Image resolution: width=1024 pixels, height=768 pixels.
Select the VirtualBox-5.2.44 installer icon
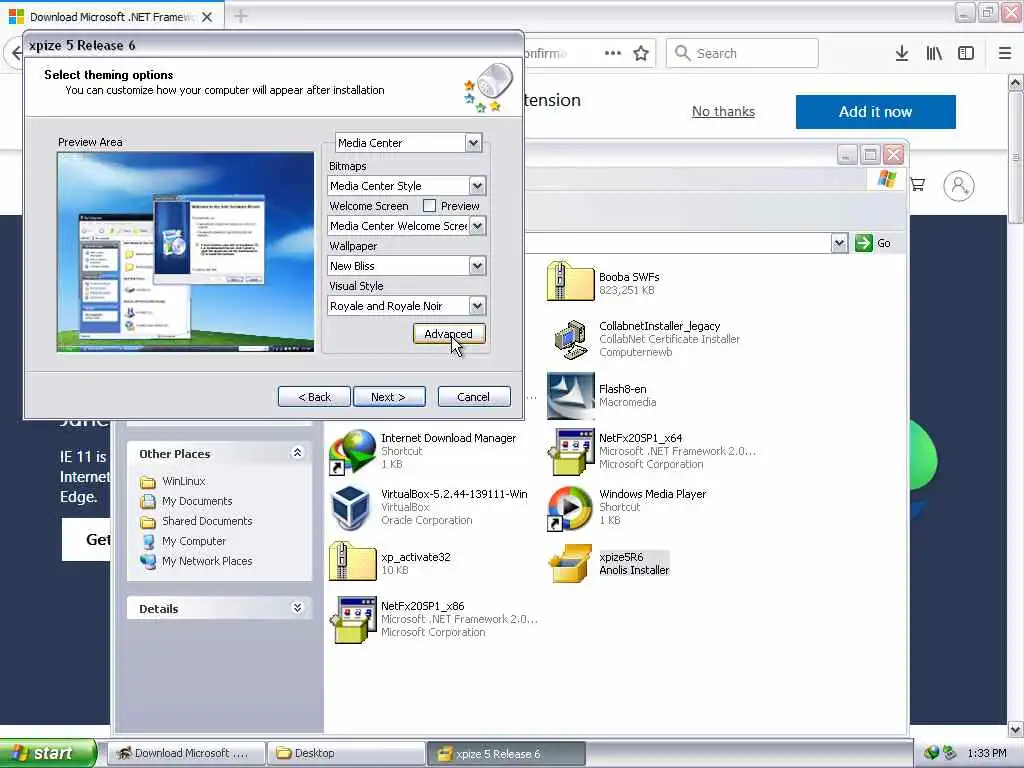352,507
